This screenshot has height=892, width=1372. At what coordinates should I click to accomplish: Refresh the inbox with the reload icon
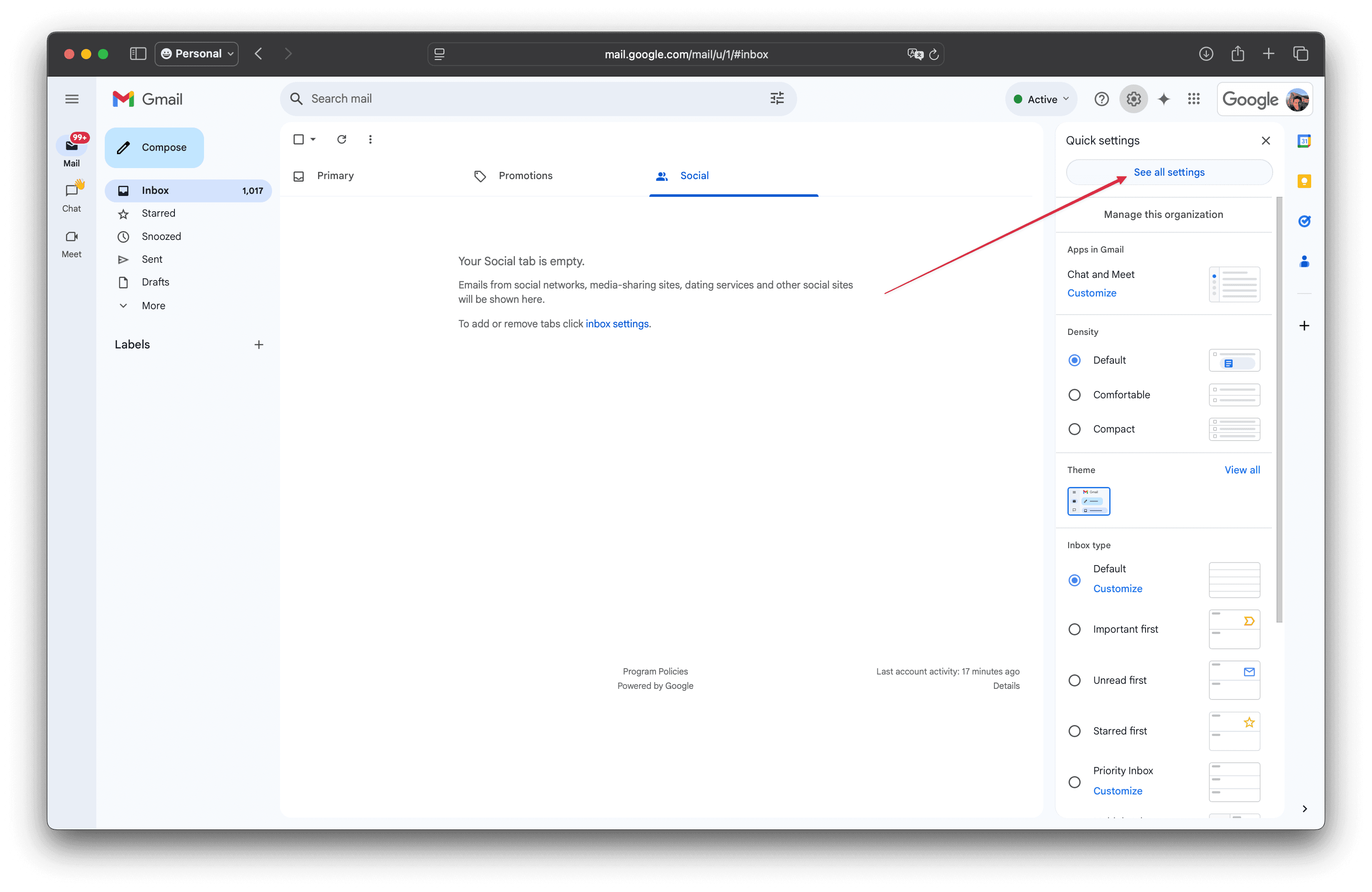[x=341, y=139]
